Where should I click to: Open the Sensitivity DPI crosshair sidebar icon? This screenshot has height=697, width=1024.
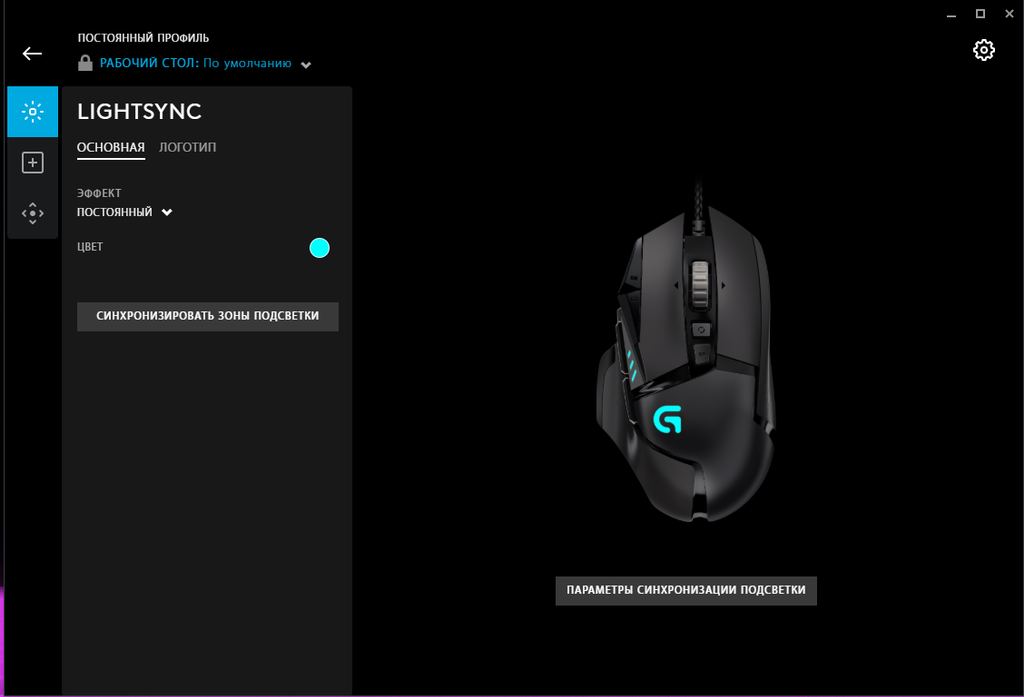point(33,213)
